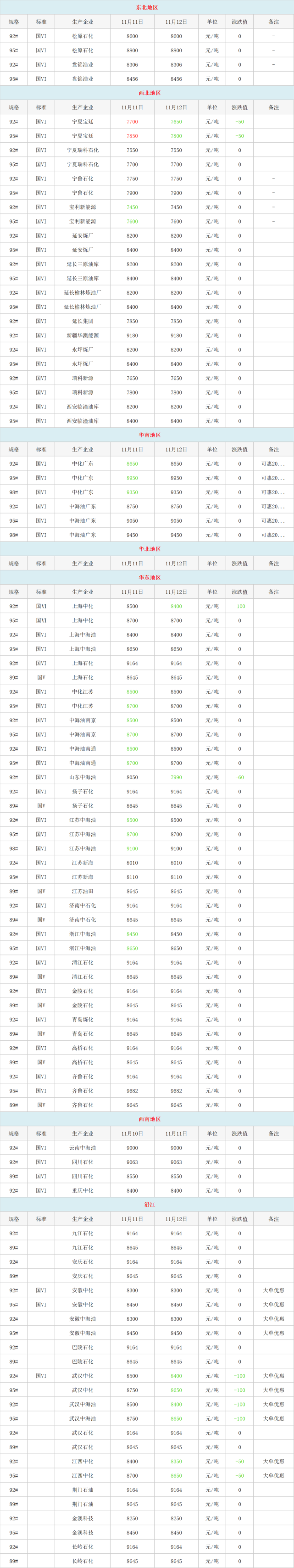Screen dimensions: 294x1568
Task: Select 松原石化 in the first 92# row
Action: (83, 37)
